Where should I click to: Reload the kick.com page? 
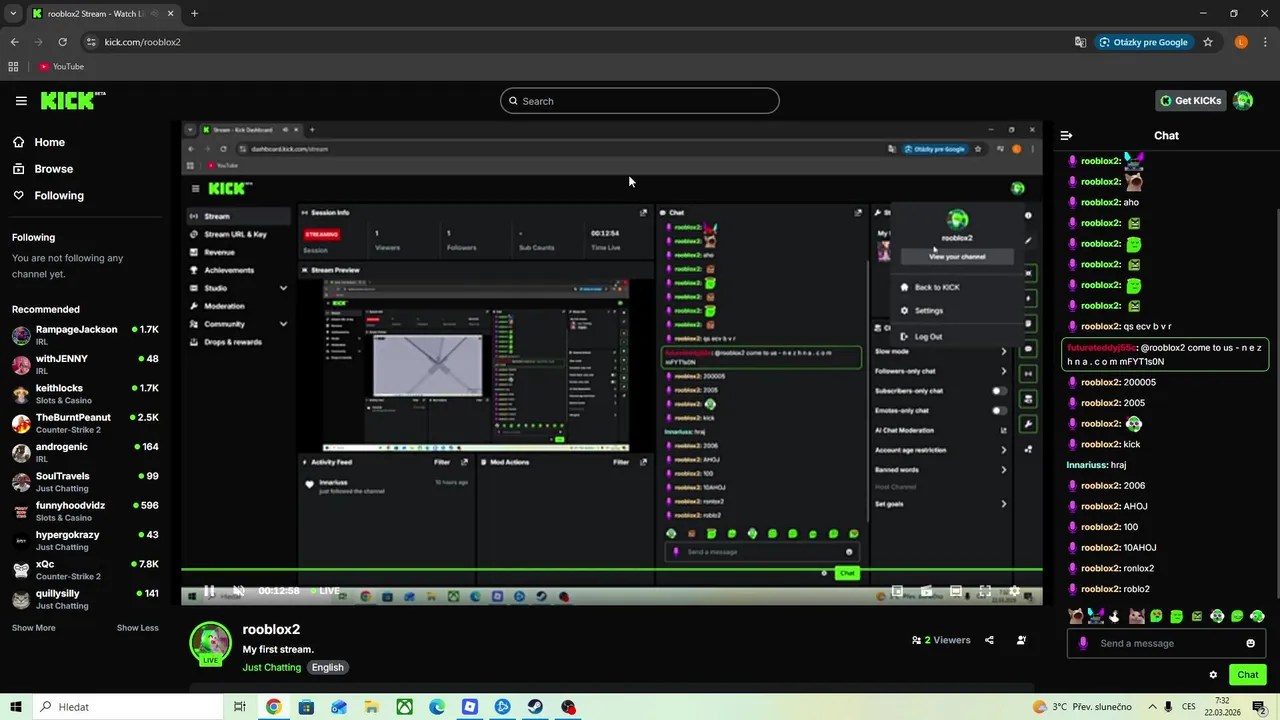point(62,42)
